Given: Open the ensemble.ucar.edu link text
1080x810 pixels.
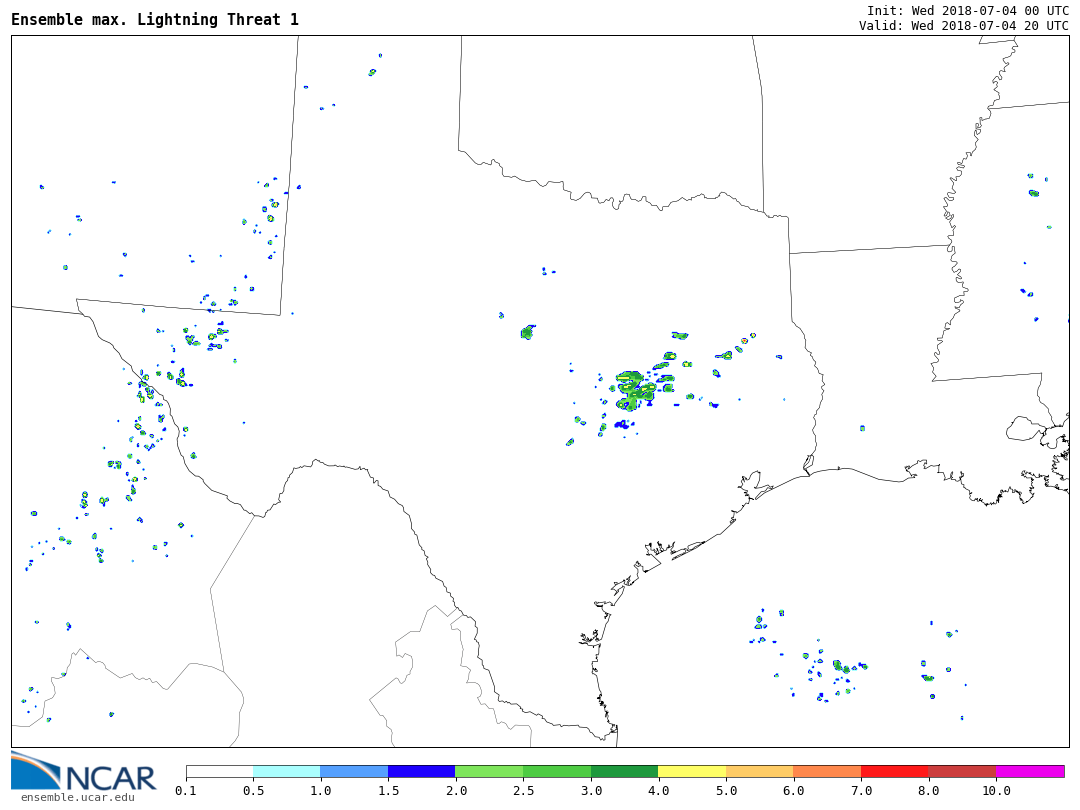Looking at the screenshot, I should (77, 797).
